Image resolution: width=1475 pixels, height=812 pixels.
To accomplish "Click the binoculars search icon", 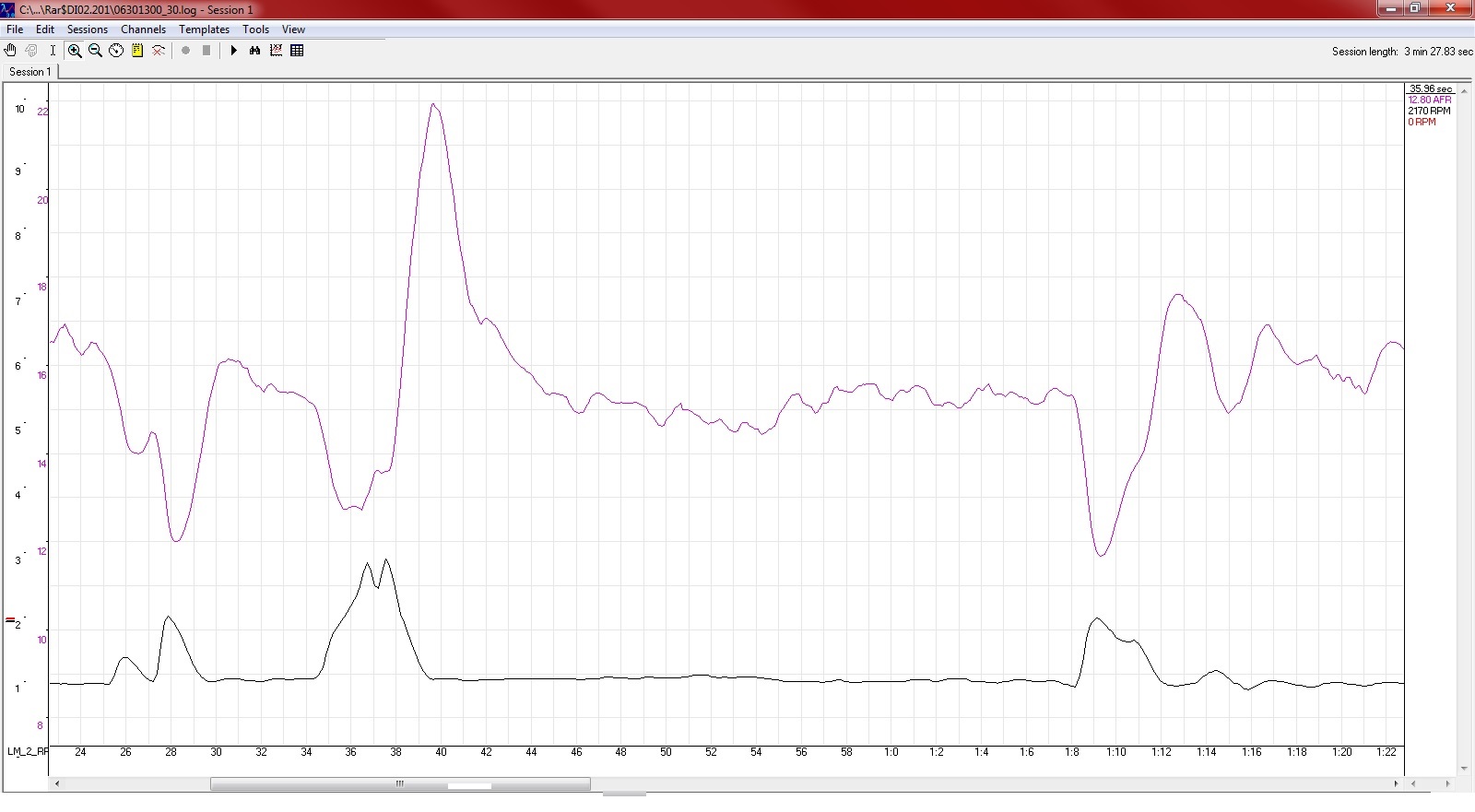I will click(x=255, y=51).
